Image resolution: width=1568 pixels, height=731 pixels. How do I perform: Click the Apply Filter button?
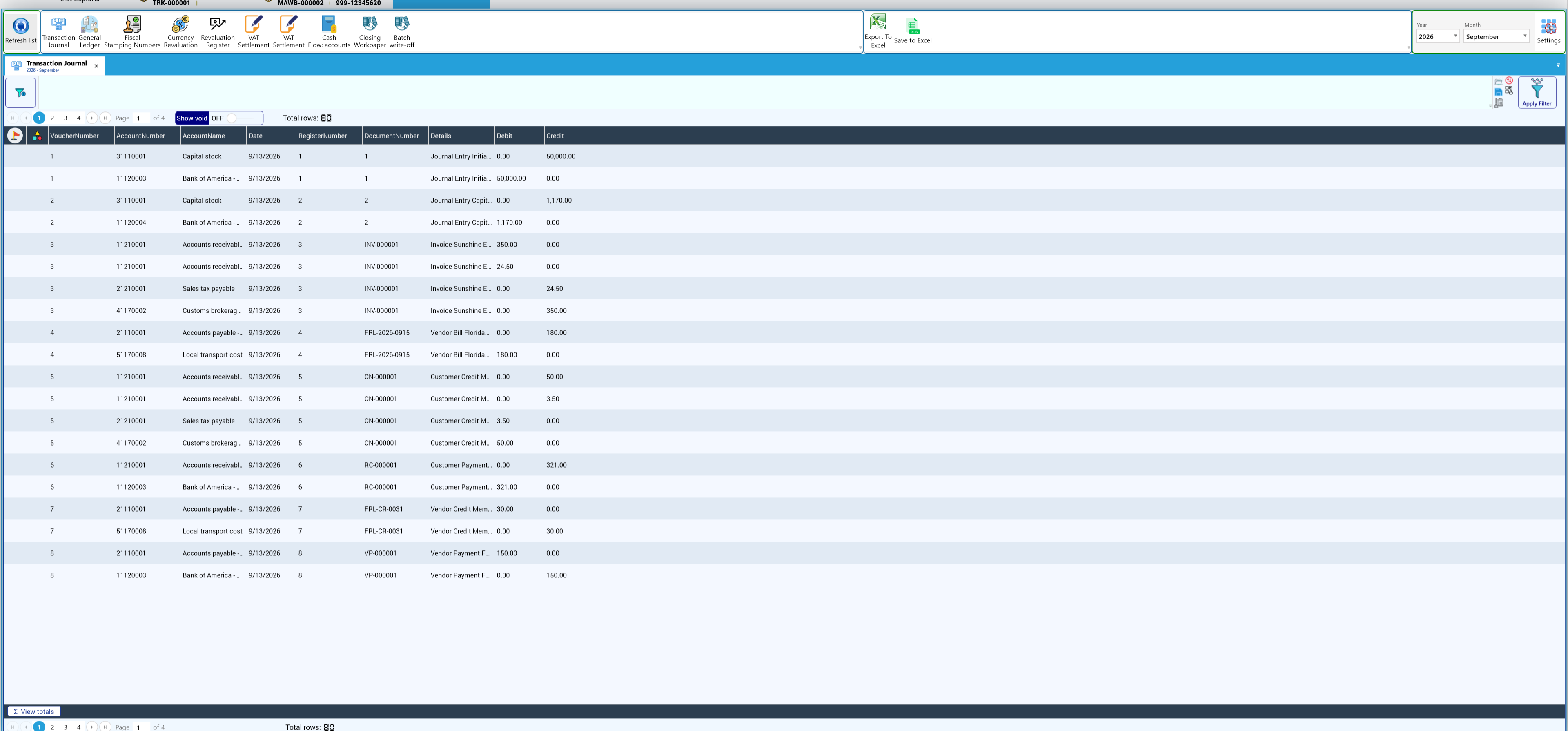pos(1537,93)
